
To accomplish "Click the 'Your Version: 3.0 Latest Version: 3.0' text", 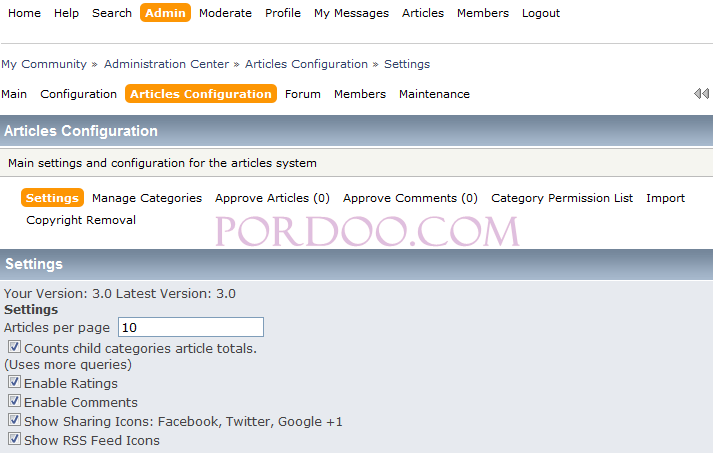I will click(x=120, y=294).
